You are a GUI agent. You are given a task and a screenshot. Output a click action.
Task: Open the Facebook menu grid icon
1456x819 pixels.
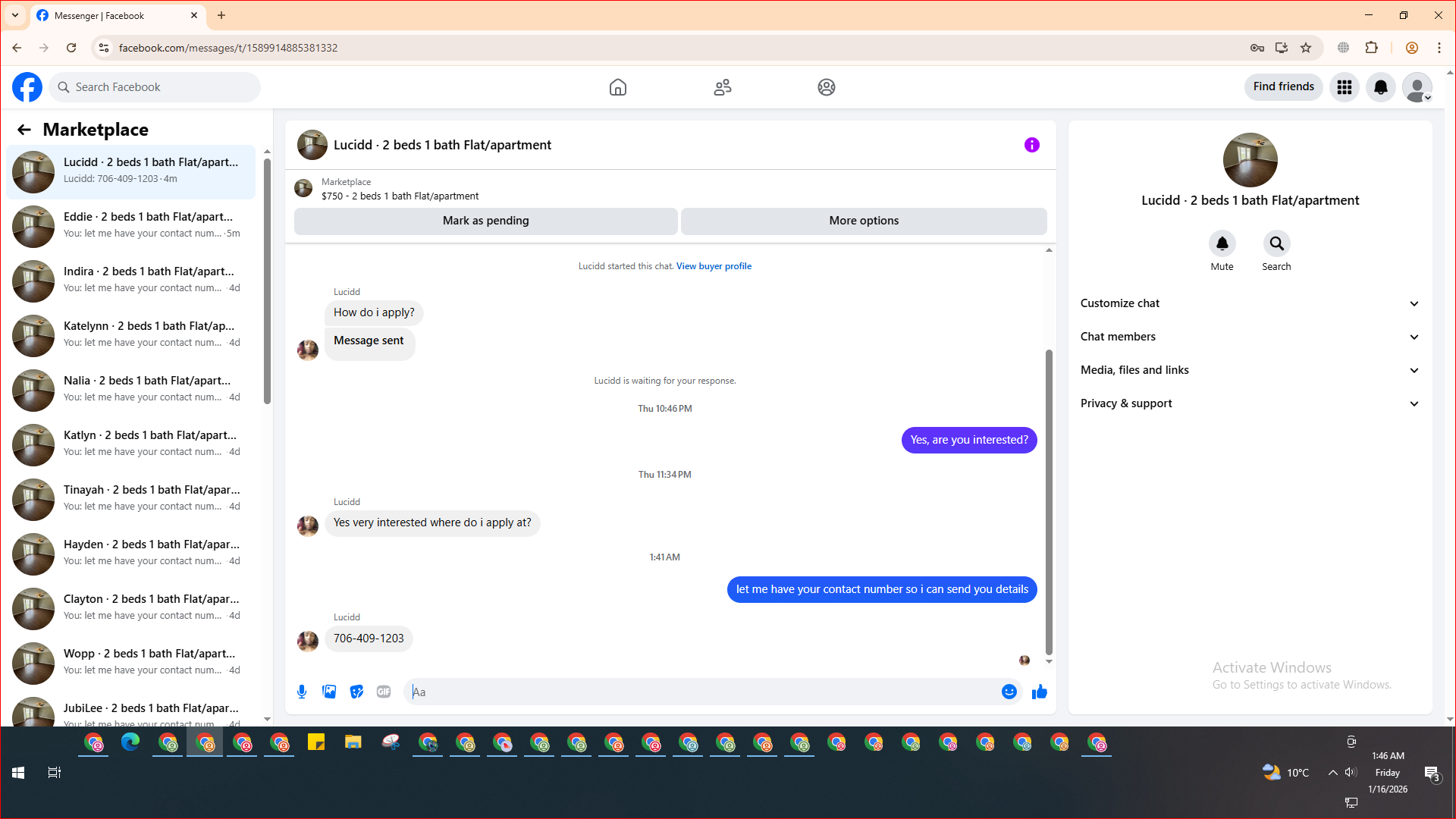click(x=1344, y=87)
